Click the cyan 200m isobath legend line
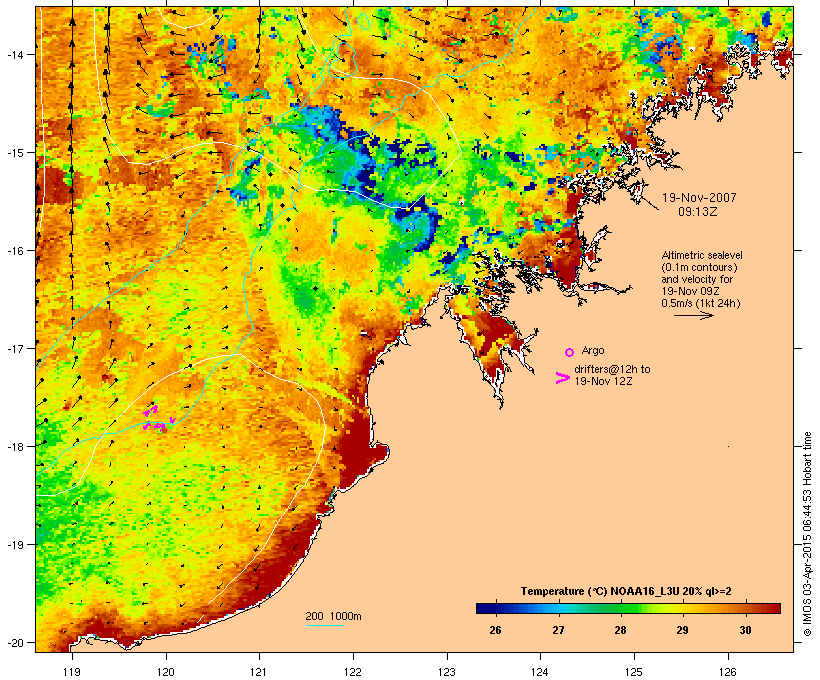Image resolution: width=820 pixels, height=680 pixels. (324, 625)
